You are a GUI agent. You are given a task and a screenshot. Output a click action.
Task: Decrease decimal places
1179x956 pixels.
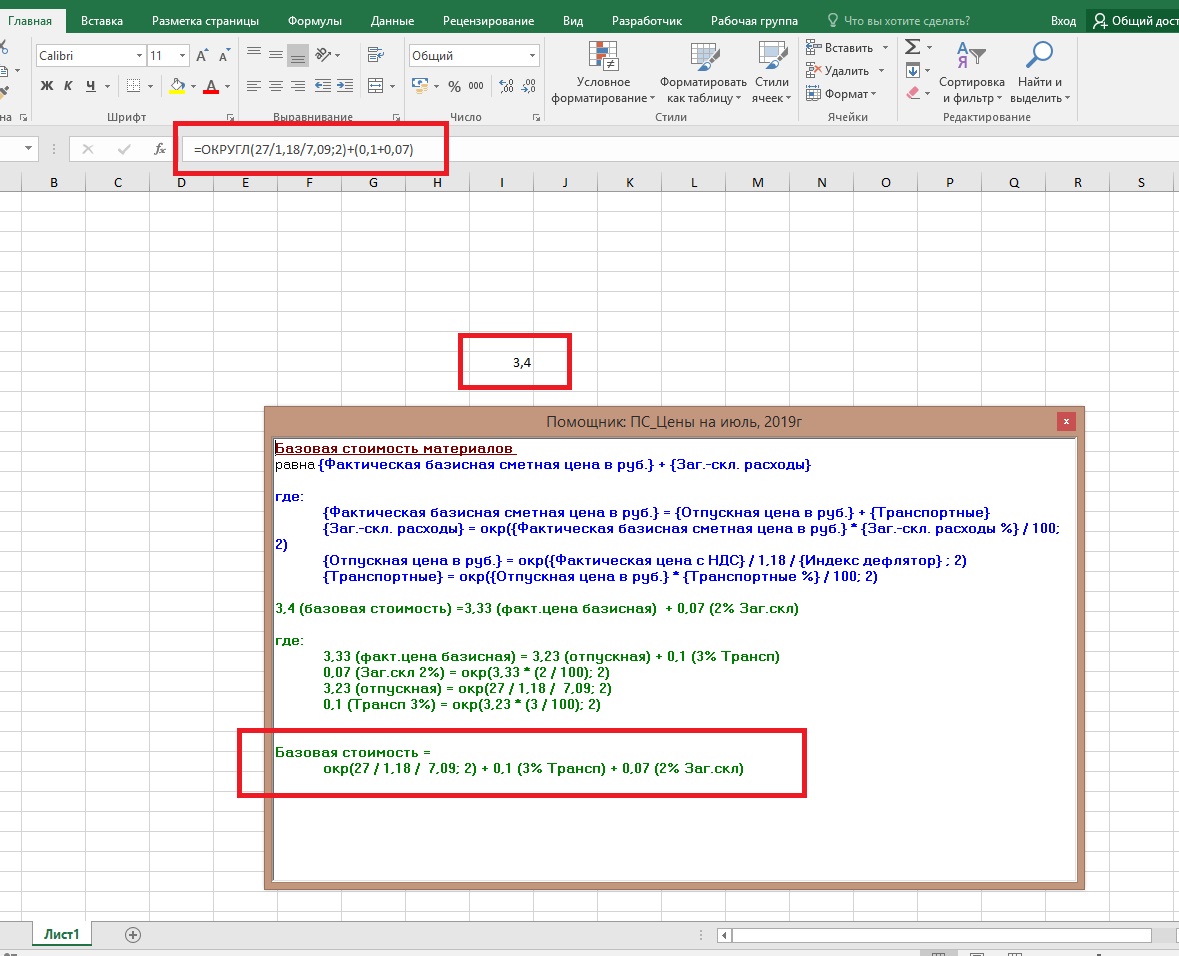pos(529,86)
